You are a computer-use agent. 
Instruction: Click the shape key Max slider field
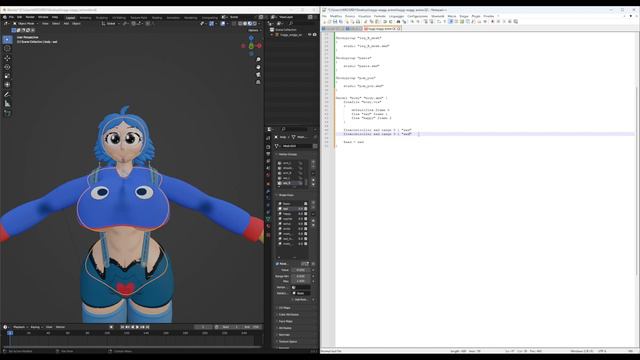click(301, 281)
